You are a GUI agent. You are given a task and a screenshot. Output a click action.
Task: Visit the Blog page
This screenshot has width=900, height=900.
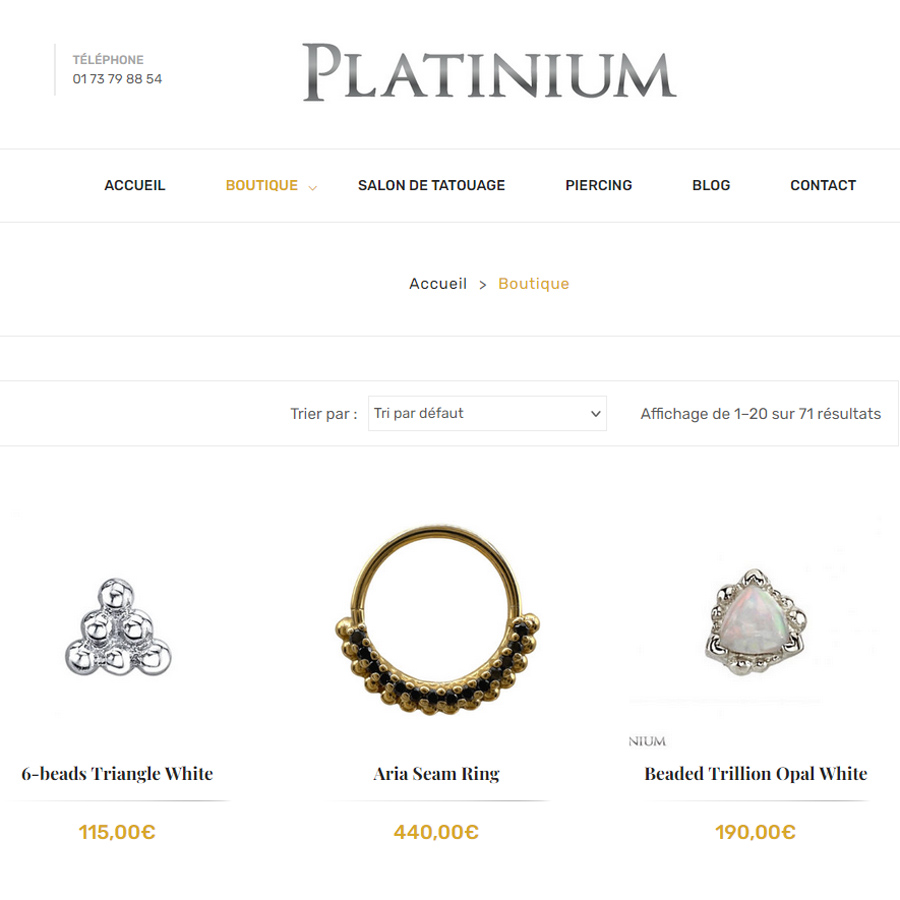click(x=711, y=185)
